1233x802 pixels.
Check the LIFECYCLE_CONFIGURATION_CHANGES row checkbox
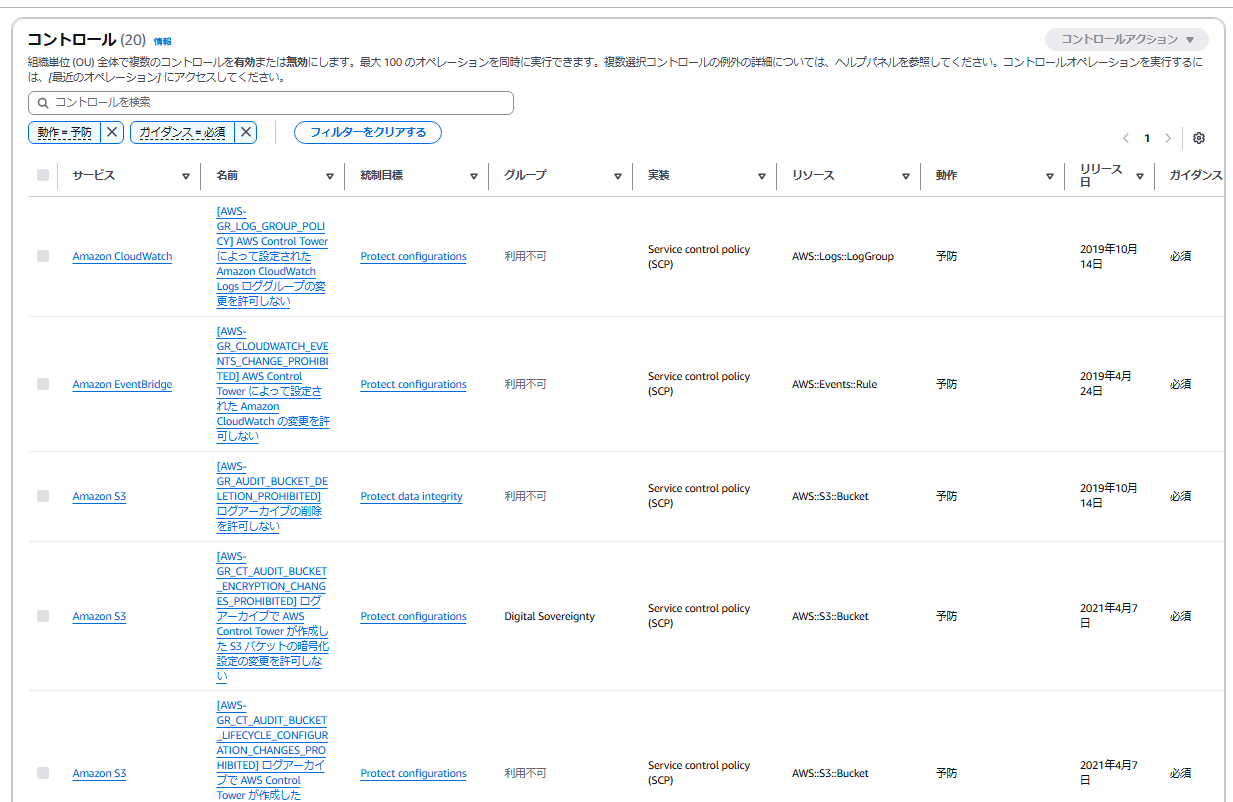click(43, 773)
